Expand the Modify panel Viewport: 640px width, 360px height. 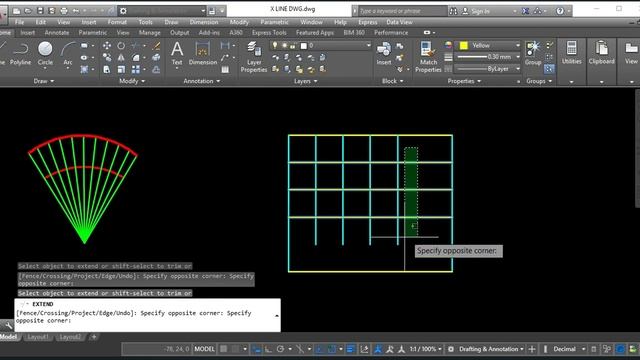tap(132, 81)
